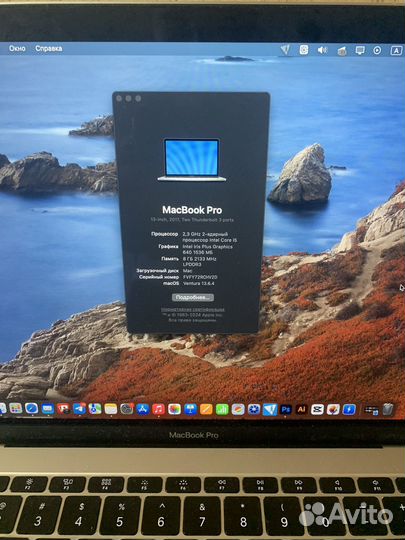Open the keyboard input source A icon
405x540 pixels.
pyautogui.click(x=396, y=51)
